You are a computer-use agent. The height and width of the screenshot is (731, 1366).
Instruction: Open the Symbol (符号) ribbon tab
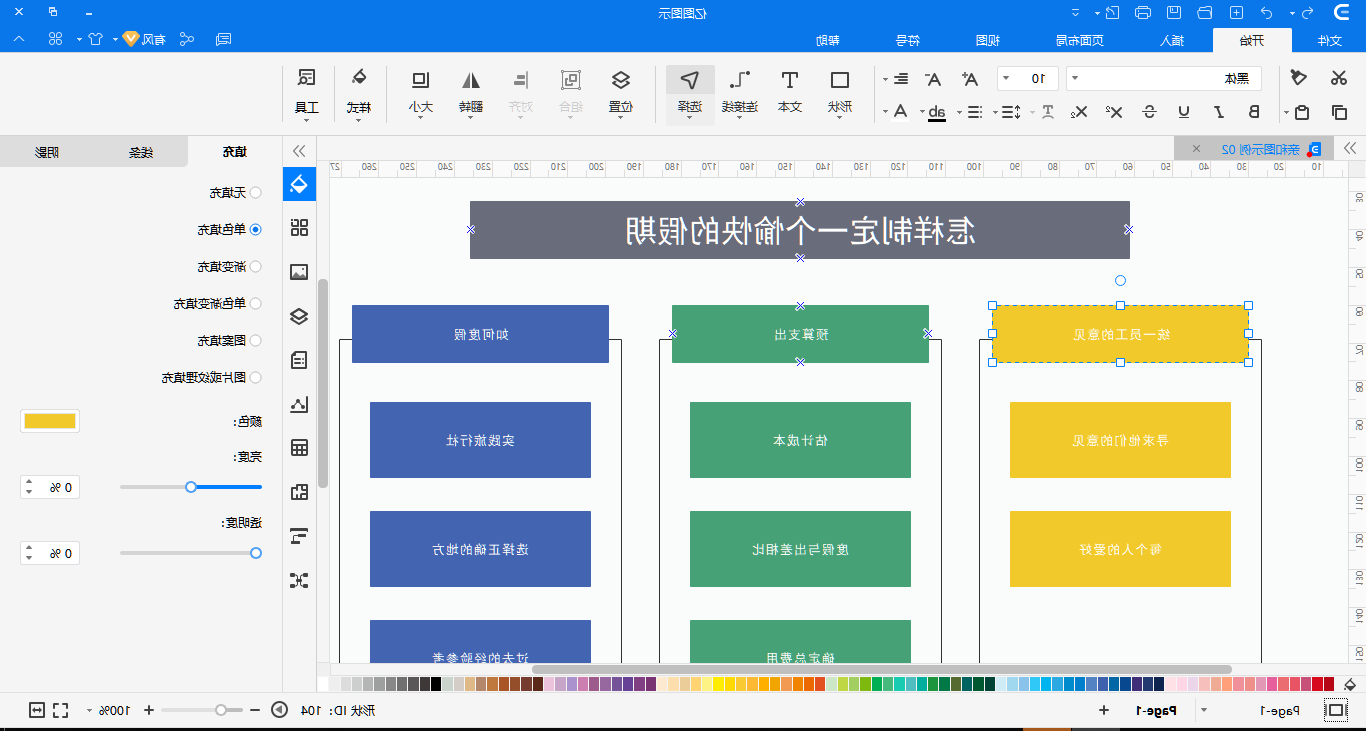point(907,40)
